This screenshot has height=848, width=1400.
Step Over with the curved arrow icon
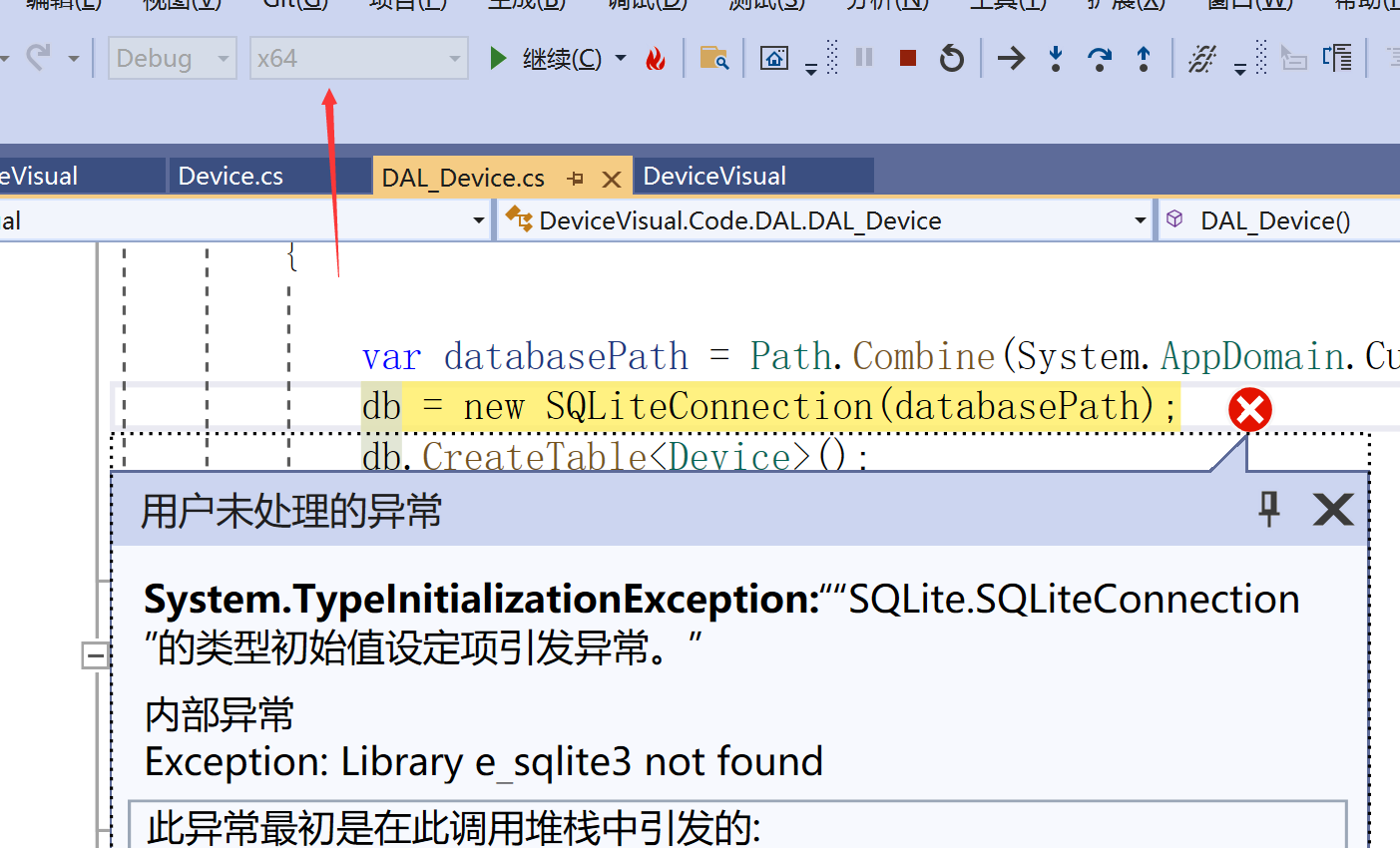[x=1099, y=59]
